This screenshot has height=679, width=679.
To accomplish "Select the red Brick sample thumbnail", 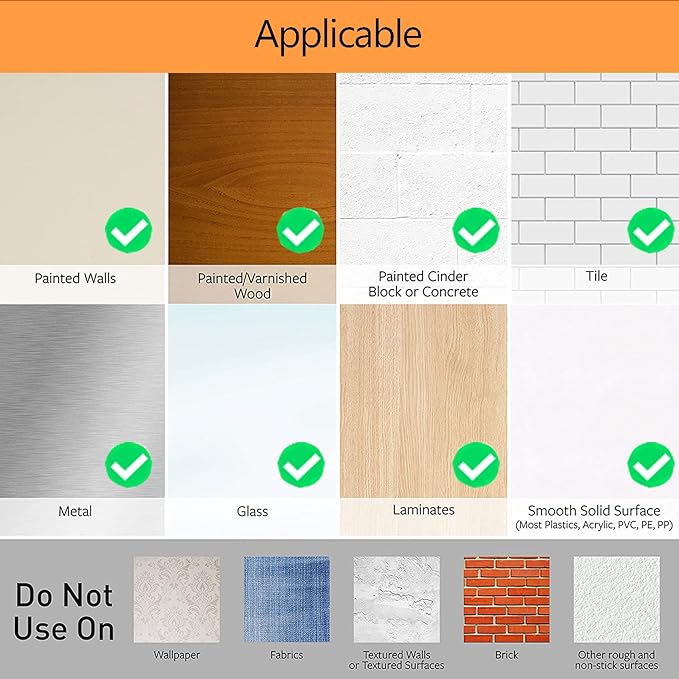I will click(x=507, y=599).
